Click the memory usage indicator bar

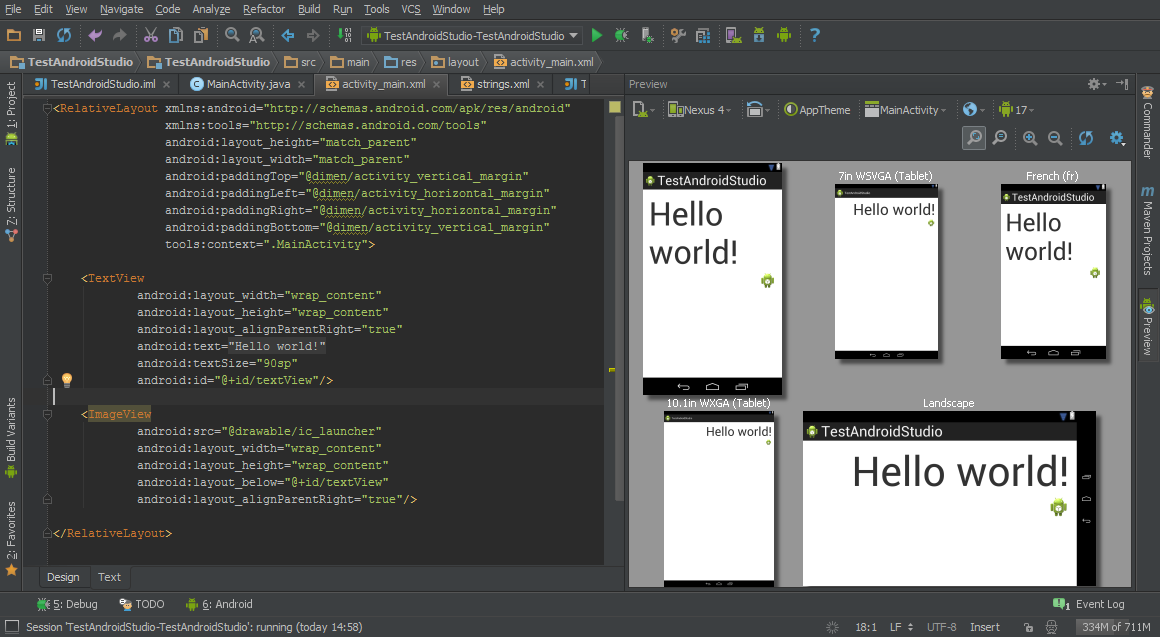(x=1114, y=627)
